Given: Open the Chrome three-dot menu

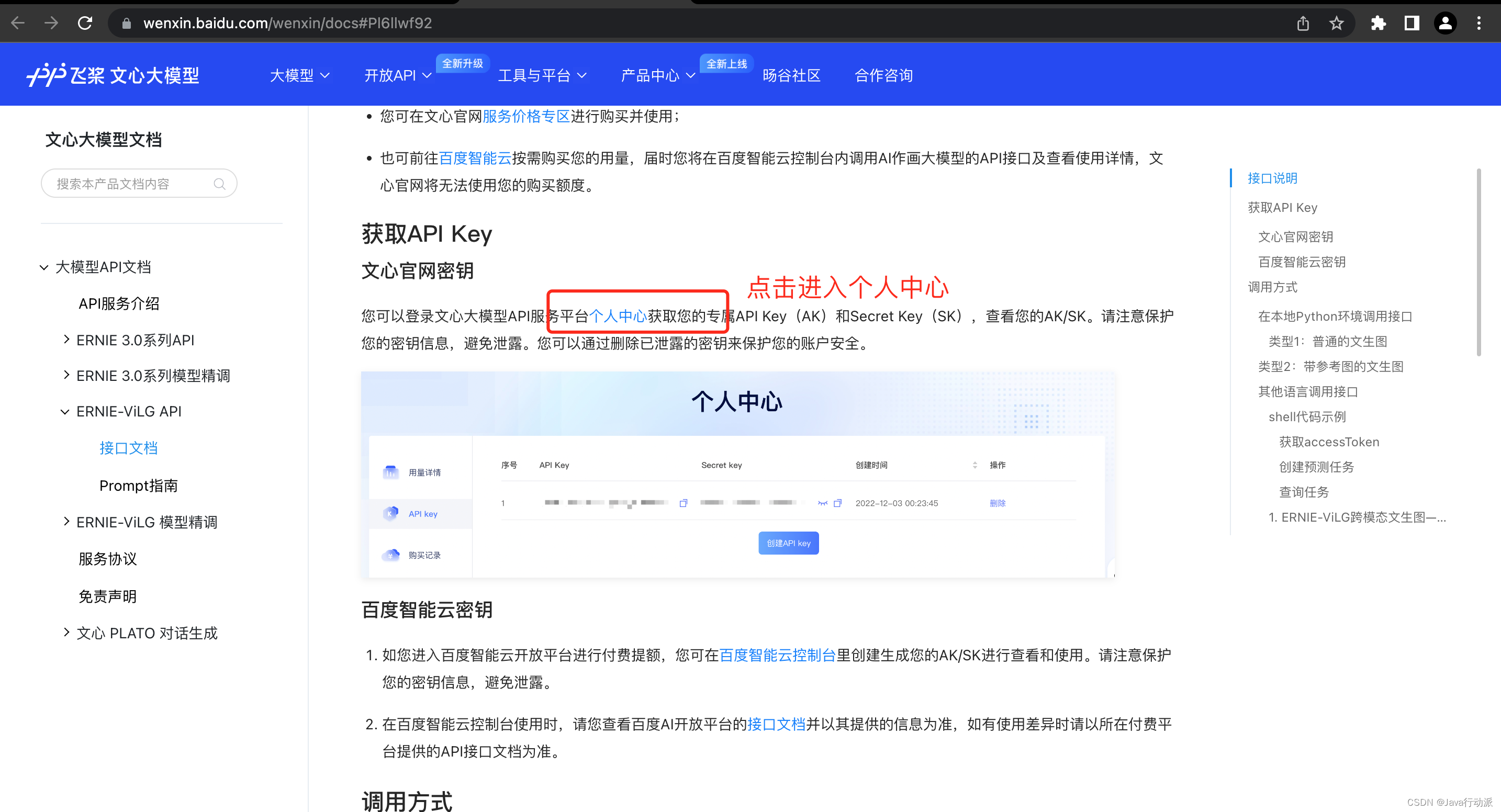Looking at the screenshot, I should click(1479, 24).
